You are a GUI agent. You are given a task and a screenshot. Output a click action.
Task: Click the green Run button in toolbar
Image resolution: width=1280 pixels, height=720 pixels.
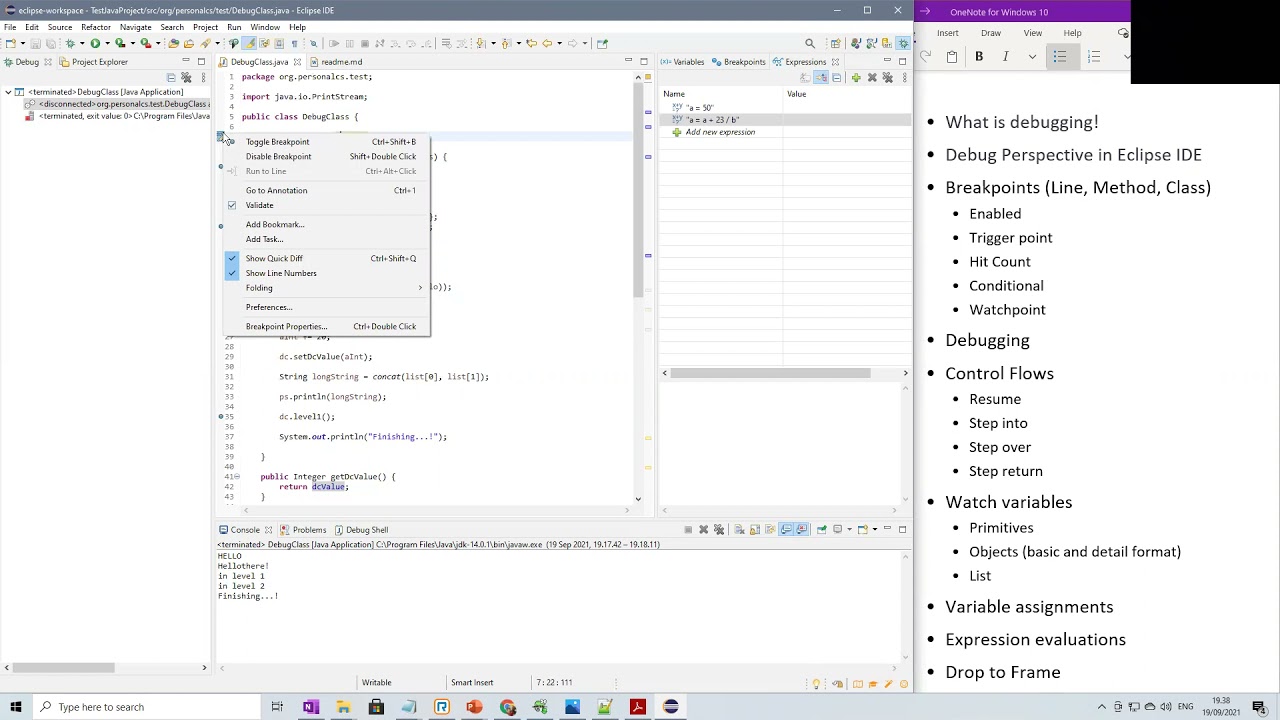tap(95, 43)
